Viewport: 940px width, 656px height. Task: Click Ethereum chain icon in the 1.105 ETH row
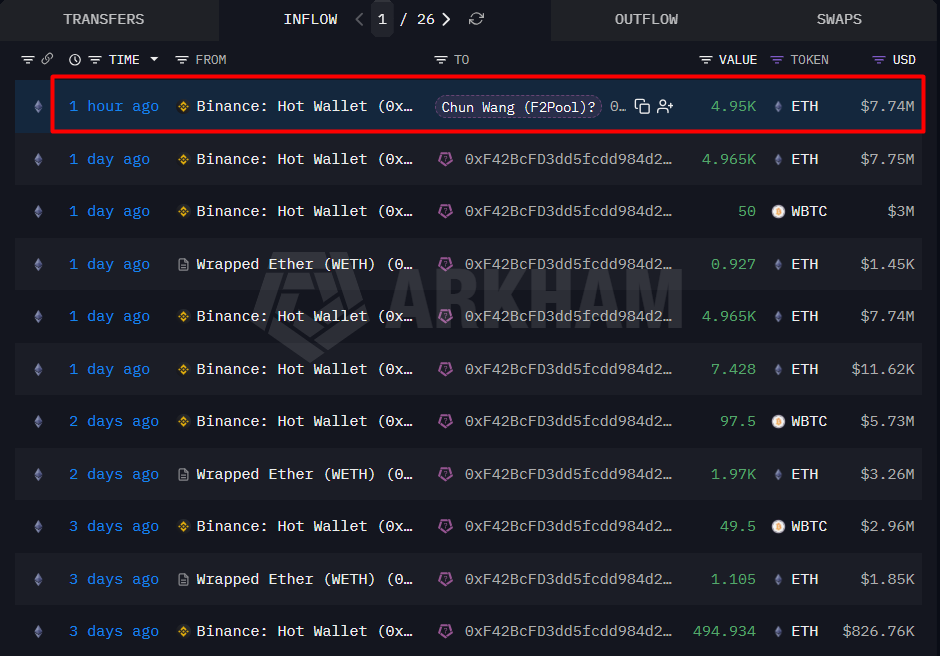pos(38,579)
